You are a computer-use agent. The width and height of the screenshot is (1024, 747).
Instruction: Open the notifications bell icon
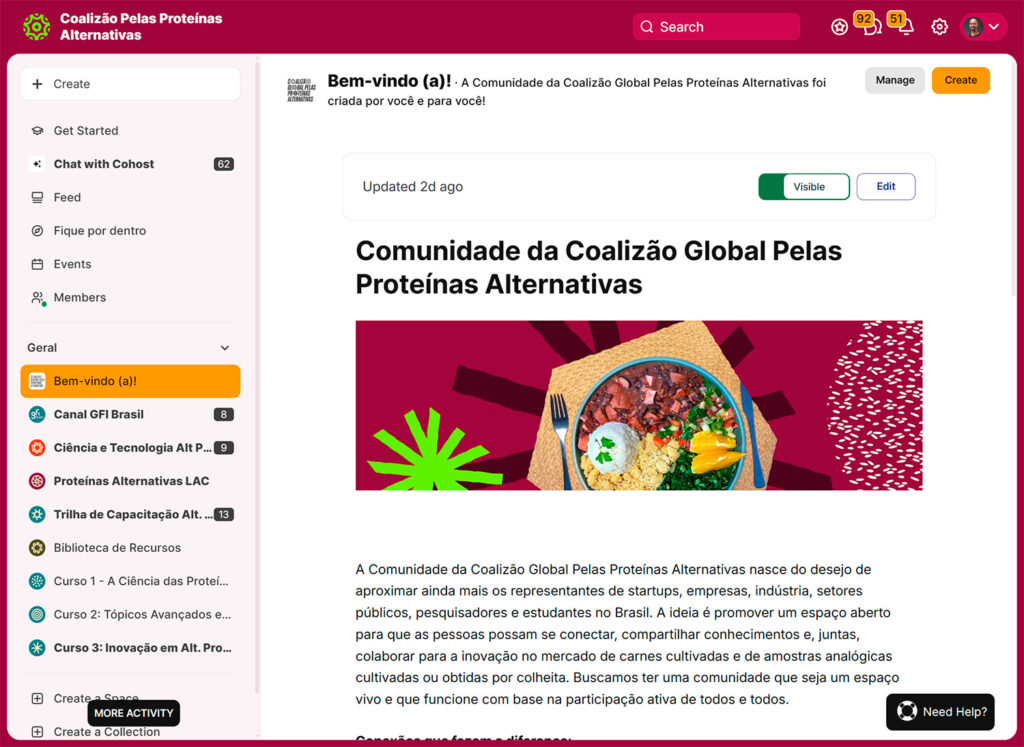(x=906, y=27)
